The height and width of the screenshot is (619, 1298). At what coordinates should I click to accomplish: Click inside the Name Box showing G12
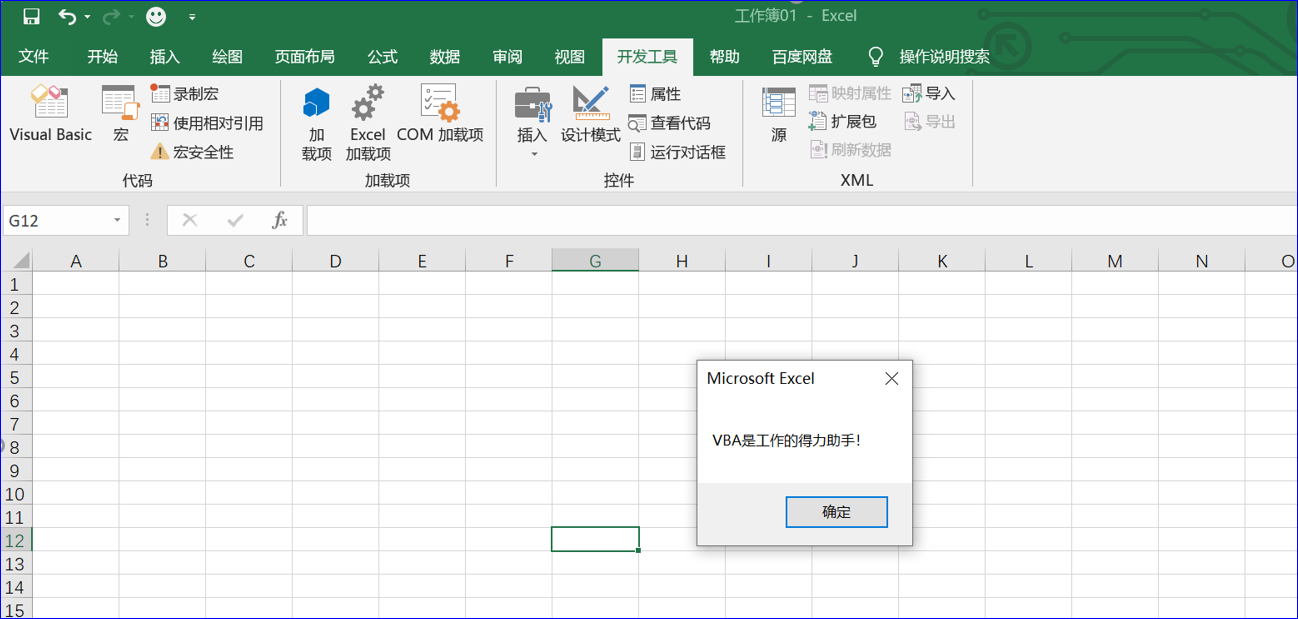[x=55, y=220]
